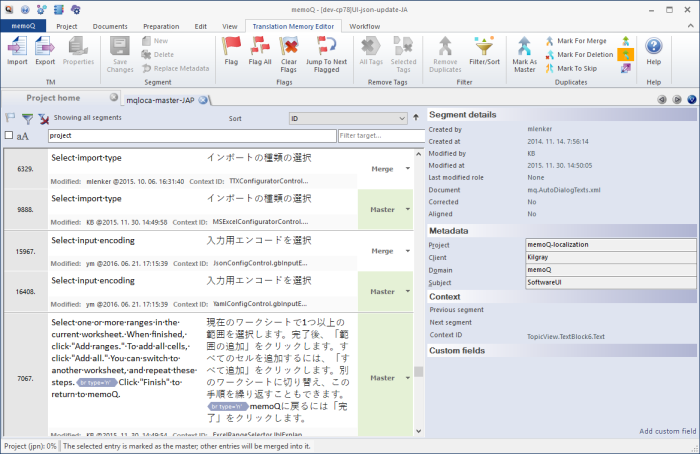This screenshot has height=454, width=700.
Task: Click the highlighted orange Duplicates icon
Action: pyautogui.click(x=626, y=55)
